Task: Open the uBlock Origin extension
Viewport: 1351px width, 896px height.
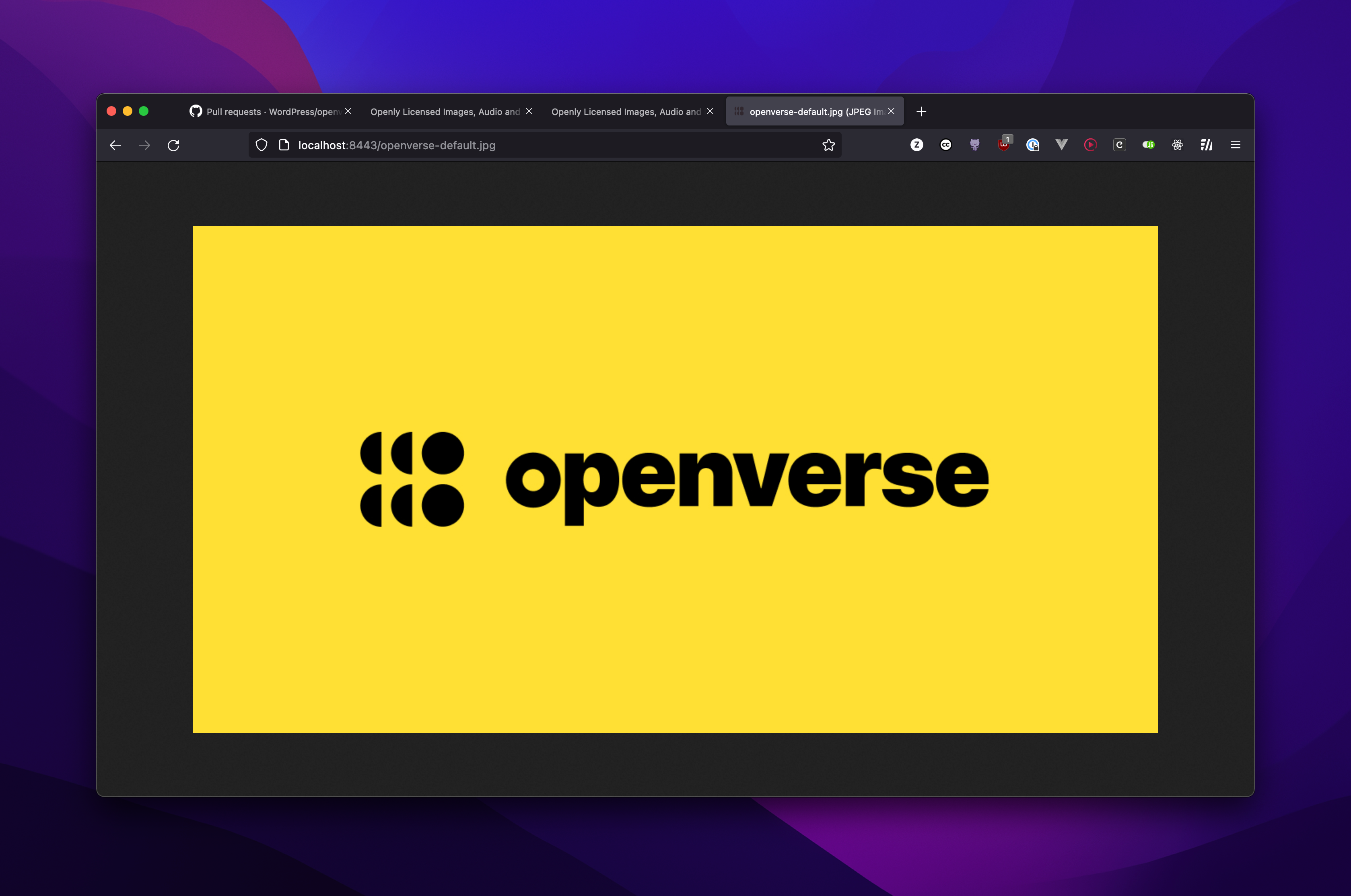Action: tap(1003, 145)
